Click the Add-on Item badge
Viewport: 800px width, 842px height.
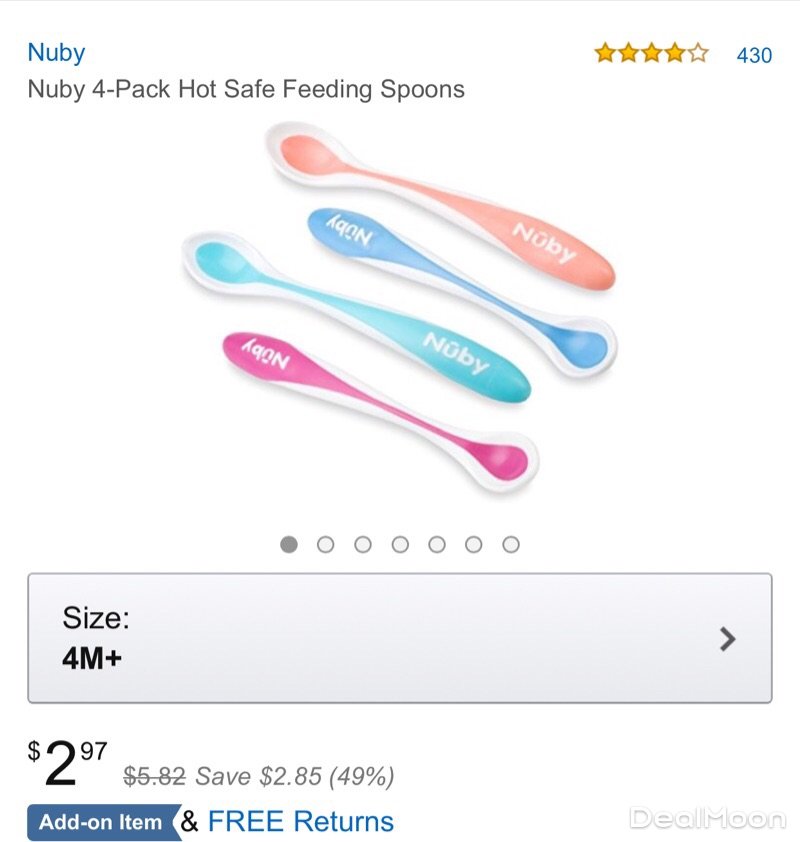(x=101, y=823)
